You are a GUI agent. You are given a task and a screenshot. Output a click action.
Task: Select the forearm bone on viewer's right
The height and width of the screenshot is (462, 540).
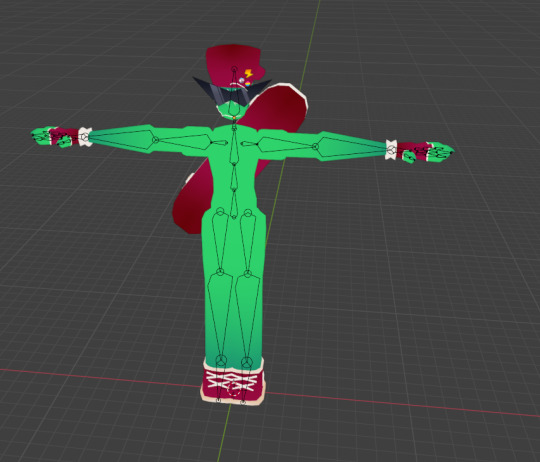pos(352,147)
